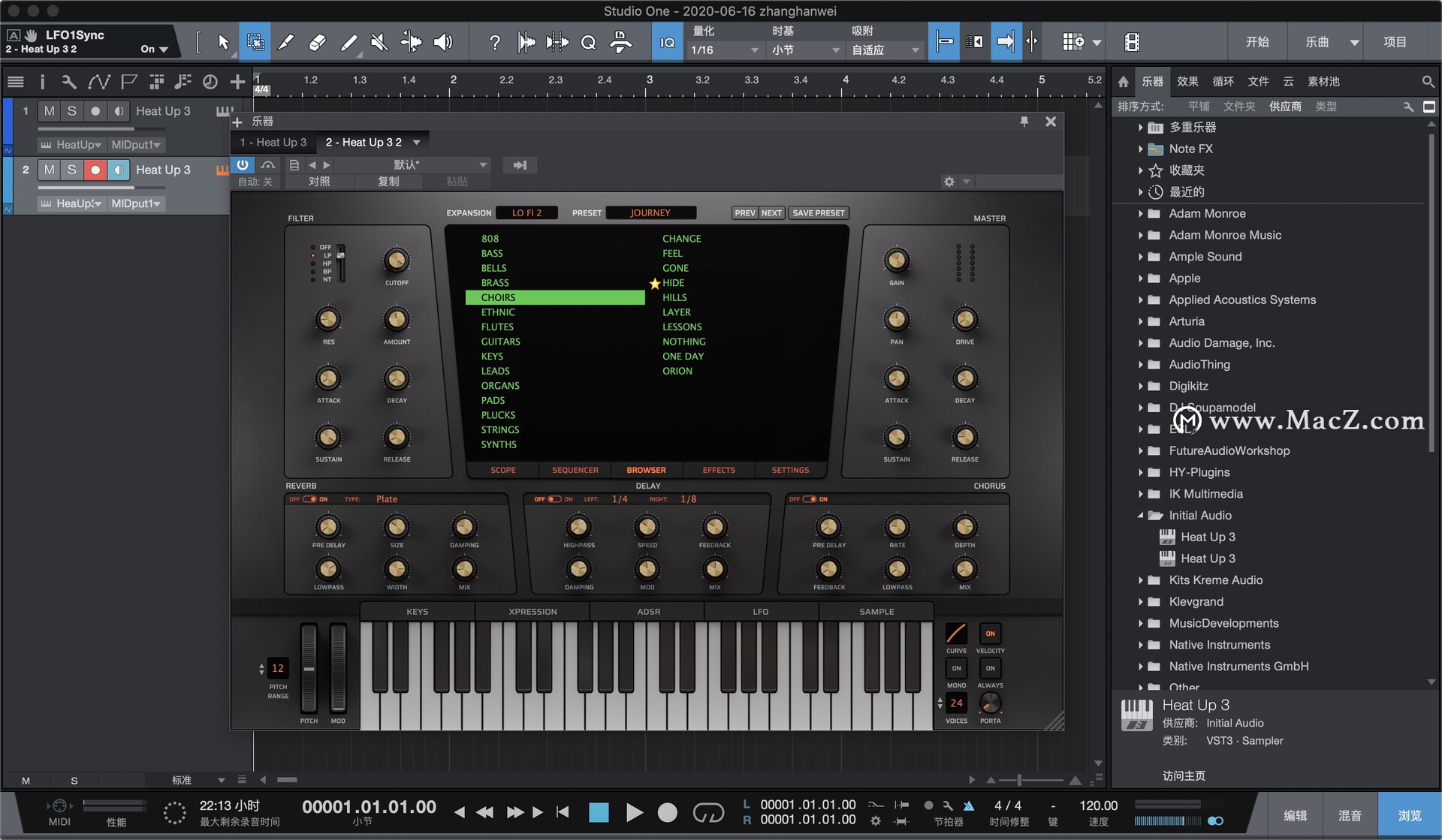Open the video player film icon
Screen dimensions: 1442x840
(1132, 42)
